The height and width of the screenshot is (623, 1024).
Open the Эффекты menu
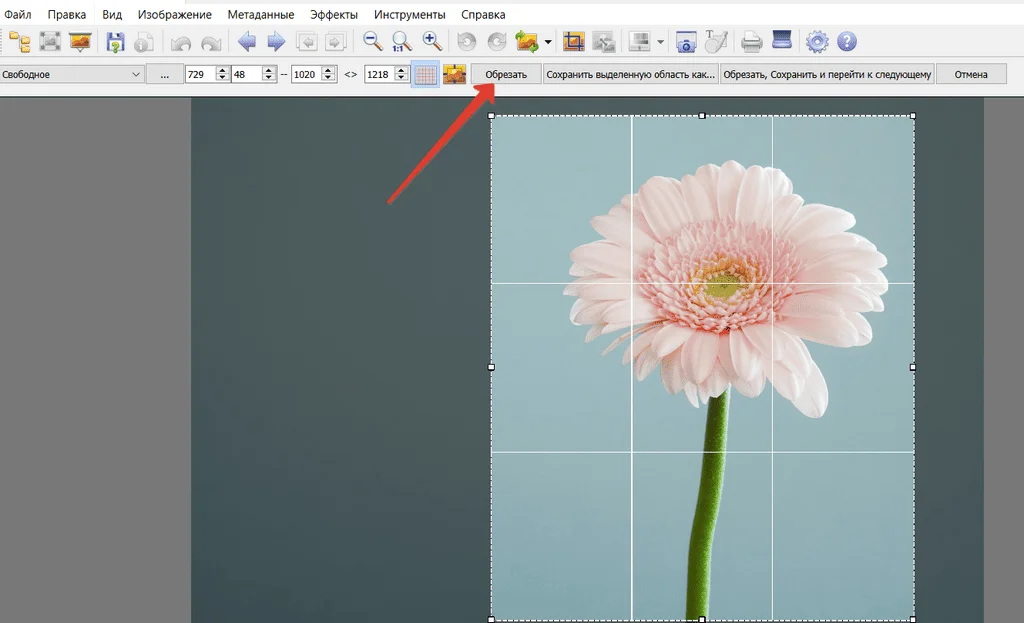coord(334,15)
